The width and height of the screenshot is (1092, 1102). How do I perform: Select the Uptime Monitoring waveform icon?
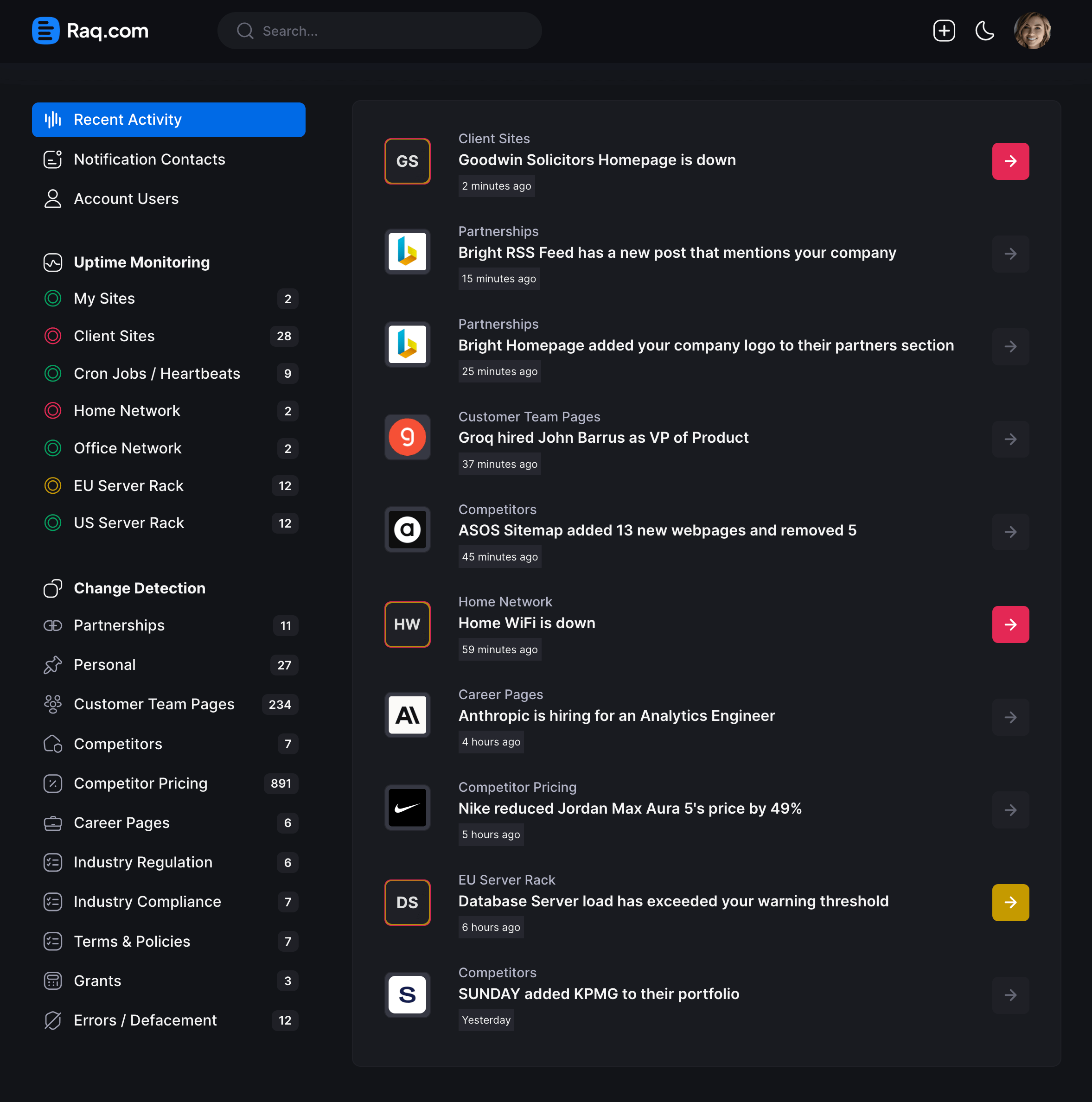point(52,262)
